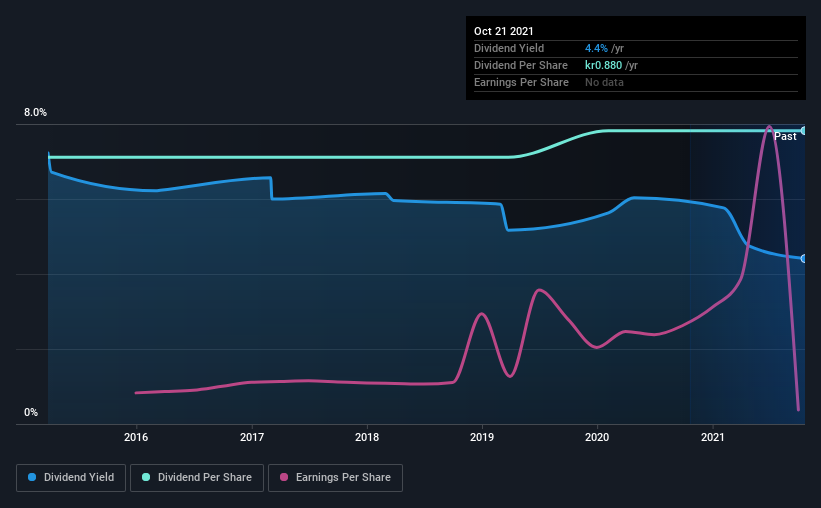This screenshot has width=821, height=508.
Task: Click the pink Earnings Per Share legend dot
Action: 284,477
